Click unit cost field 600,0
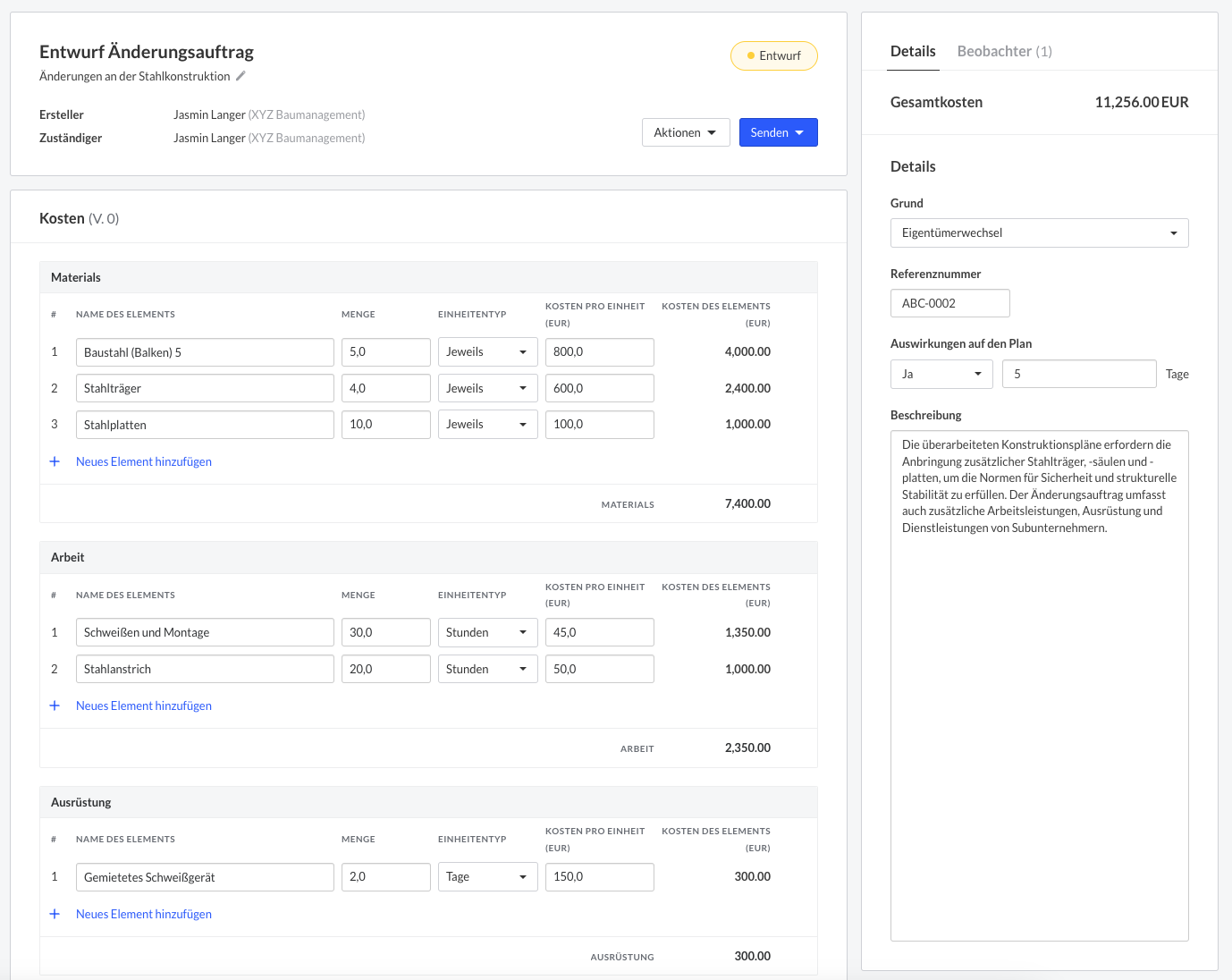The height and width of the screenshot is (980, 1232). point(599,388)
